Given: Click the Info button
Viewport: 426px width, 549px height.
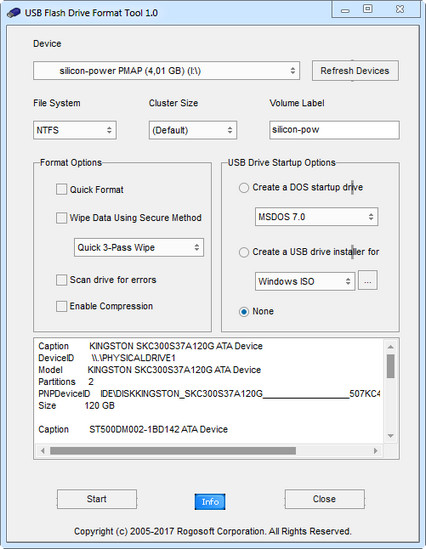Looking at the screenshot, I should point(210,502).
